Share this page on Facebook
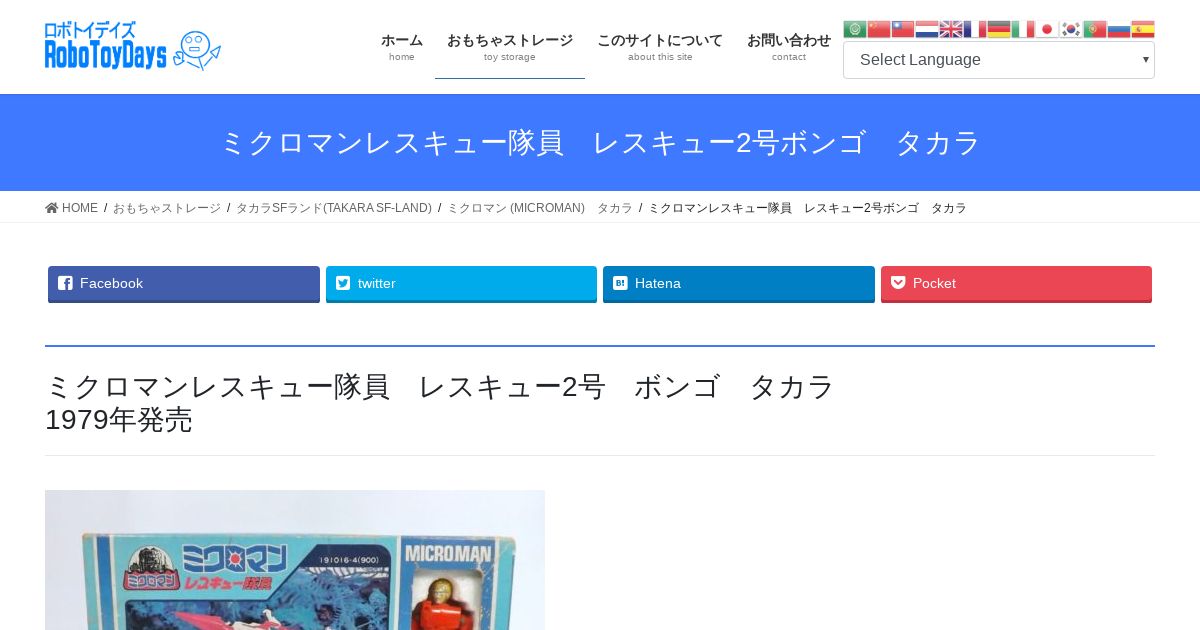 click(x=184, y=284)
